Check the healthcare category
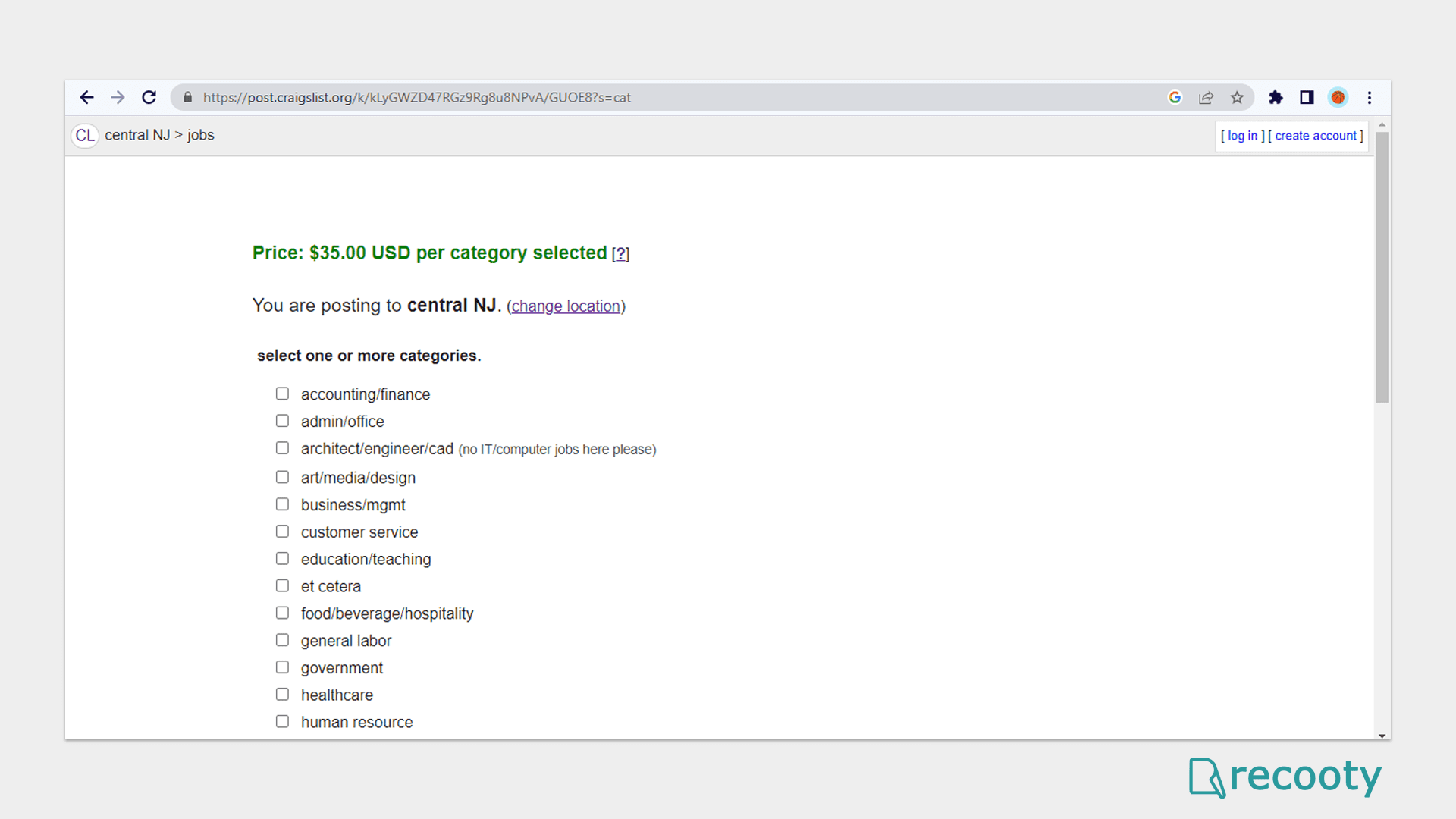 [x=282, y=695]
